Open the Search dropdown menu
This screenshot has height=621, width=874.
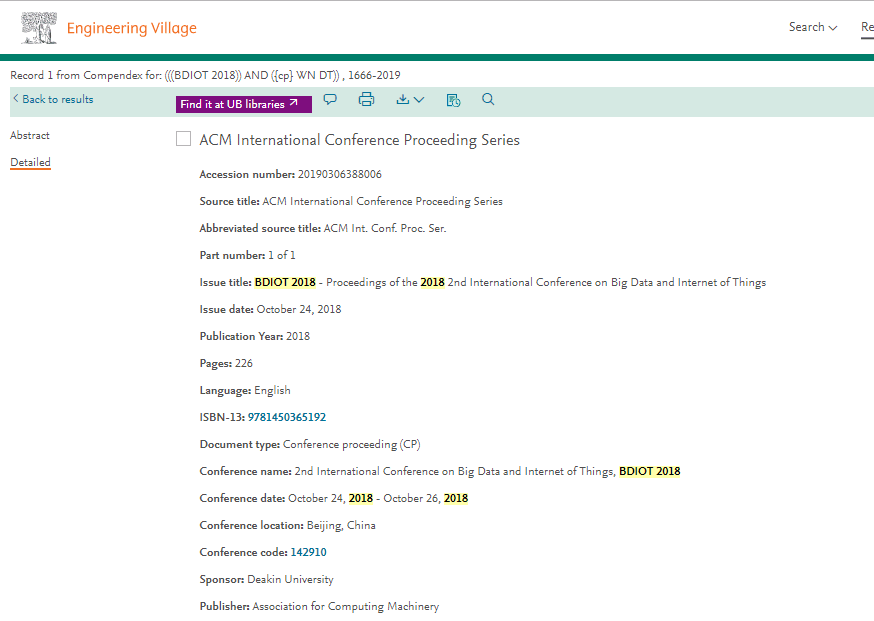tap(813, 27)
